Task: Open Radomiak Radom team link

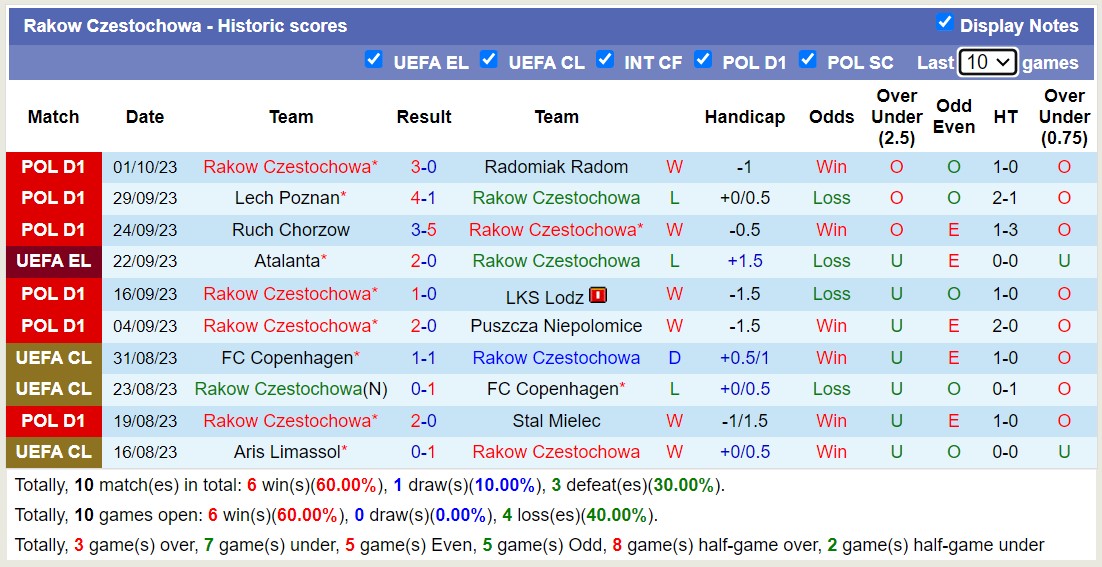Action: tap(557, 167)
